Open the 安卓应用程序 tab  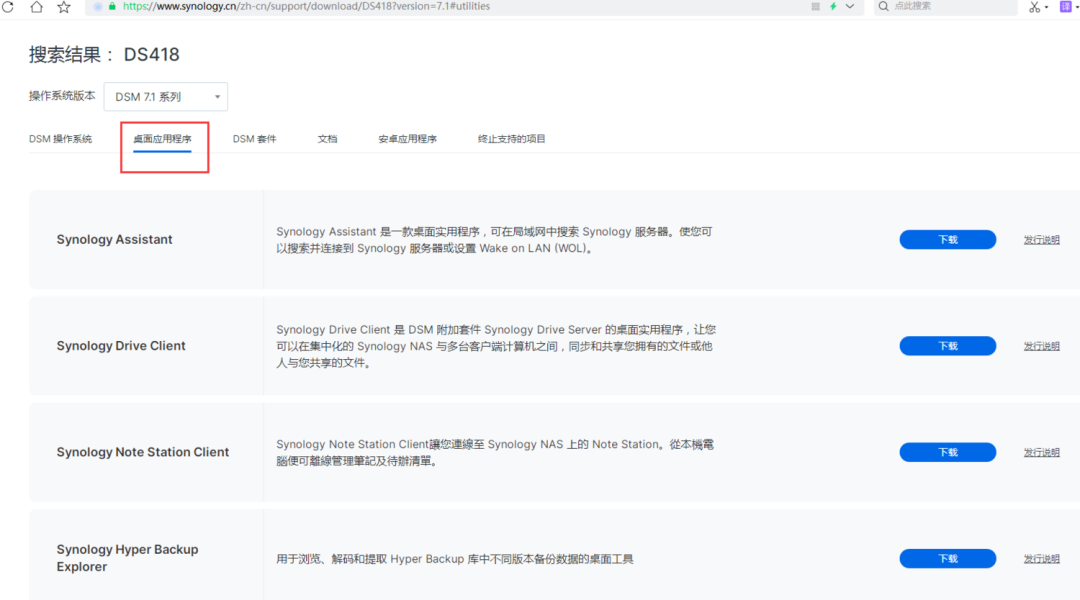pyautogui.click(x=407, y=139)
